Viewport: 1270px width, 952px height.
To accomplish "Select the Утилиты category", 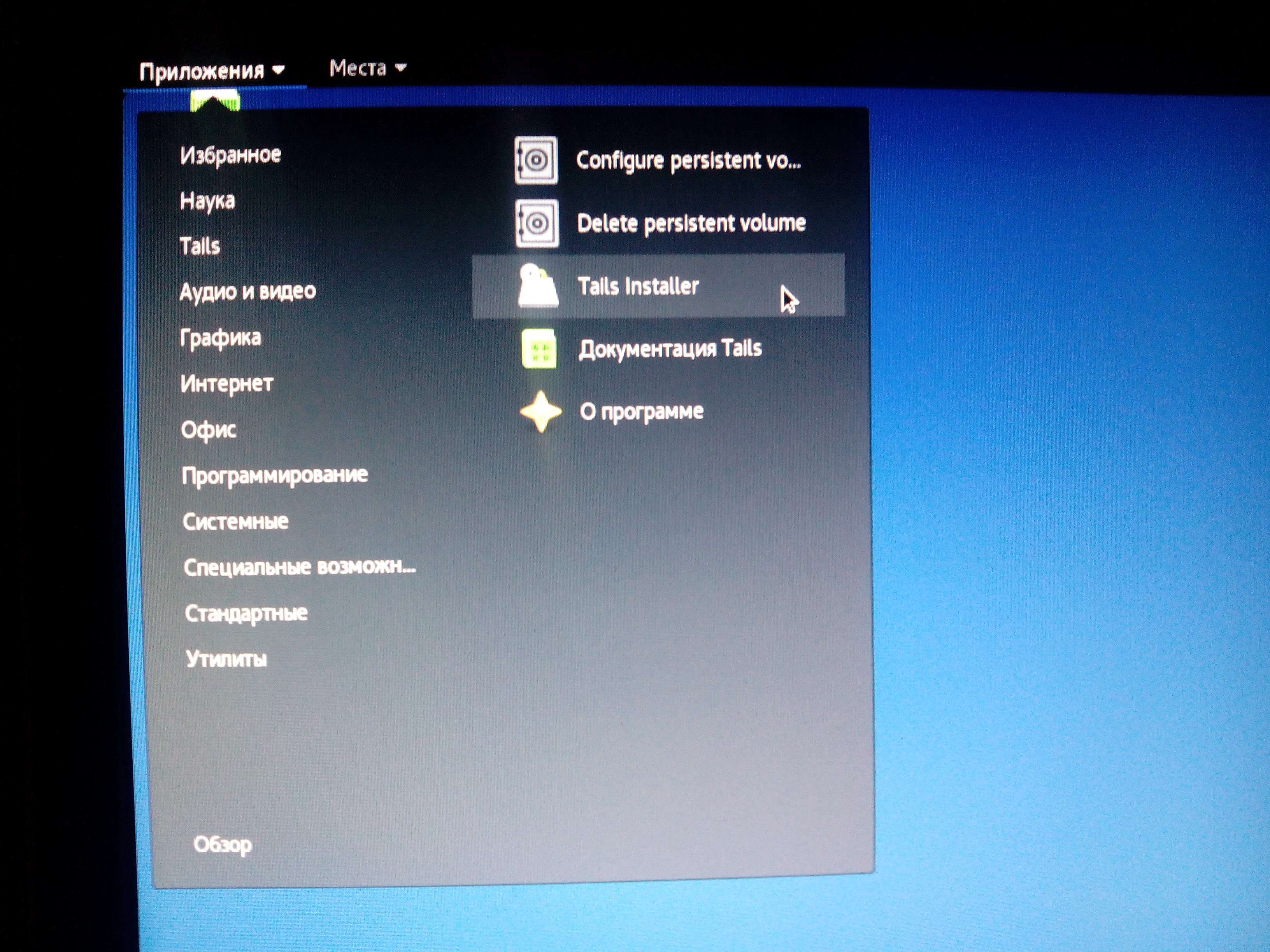I will coord(226,659).
